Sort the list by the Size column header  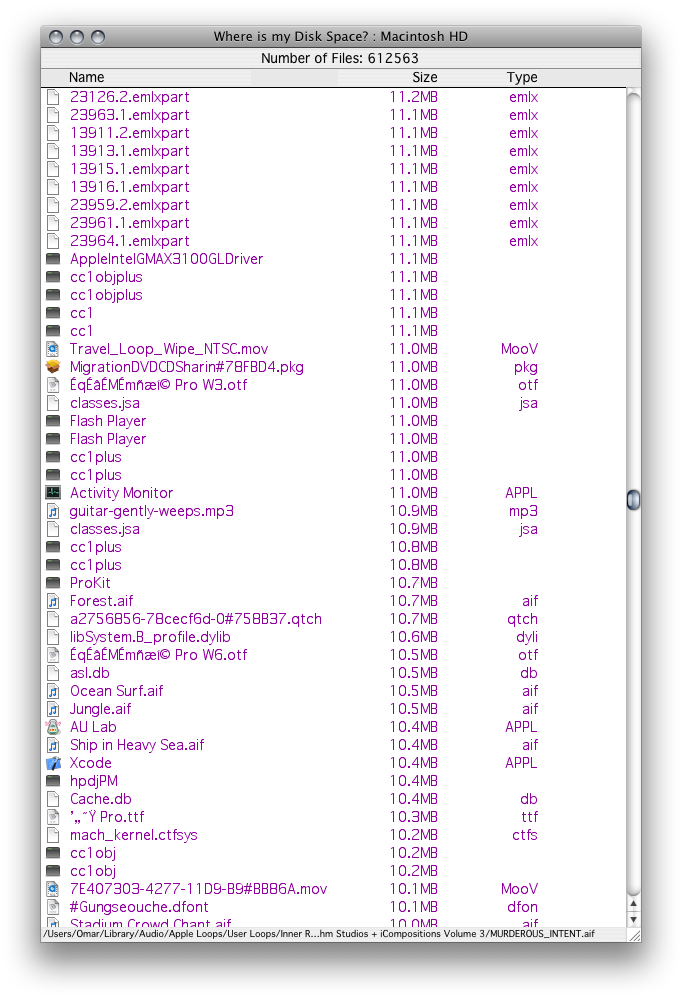tap(425, 78)
